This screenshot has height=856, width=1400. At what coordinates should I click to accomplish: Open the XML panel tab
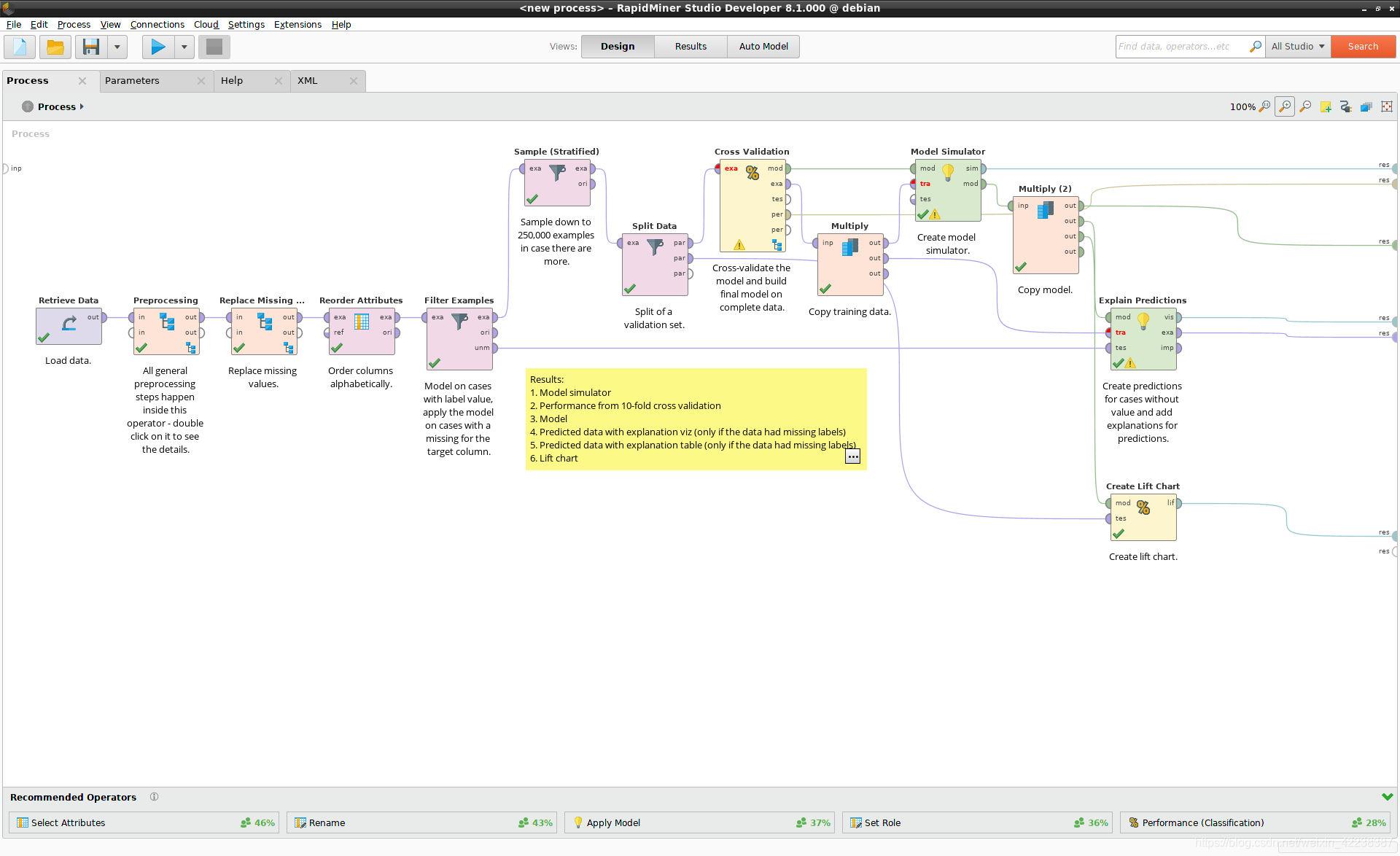[x=307, y=80]
